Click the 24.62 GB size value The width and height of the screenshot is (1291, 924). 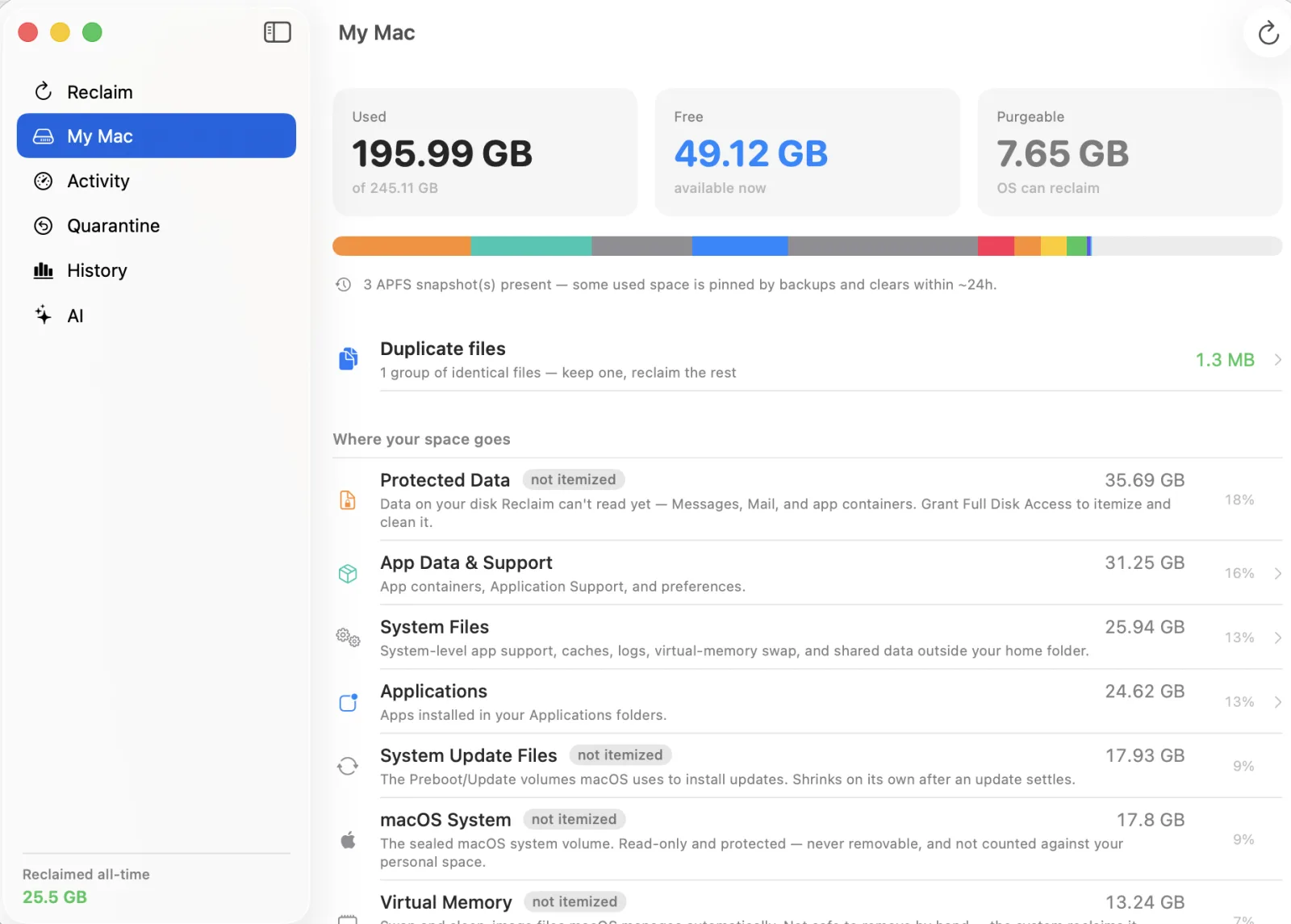click(x=1144, y=692)
